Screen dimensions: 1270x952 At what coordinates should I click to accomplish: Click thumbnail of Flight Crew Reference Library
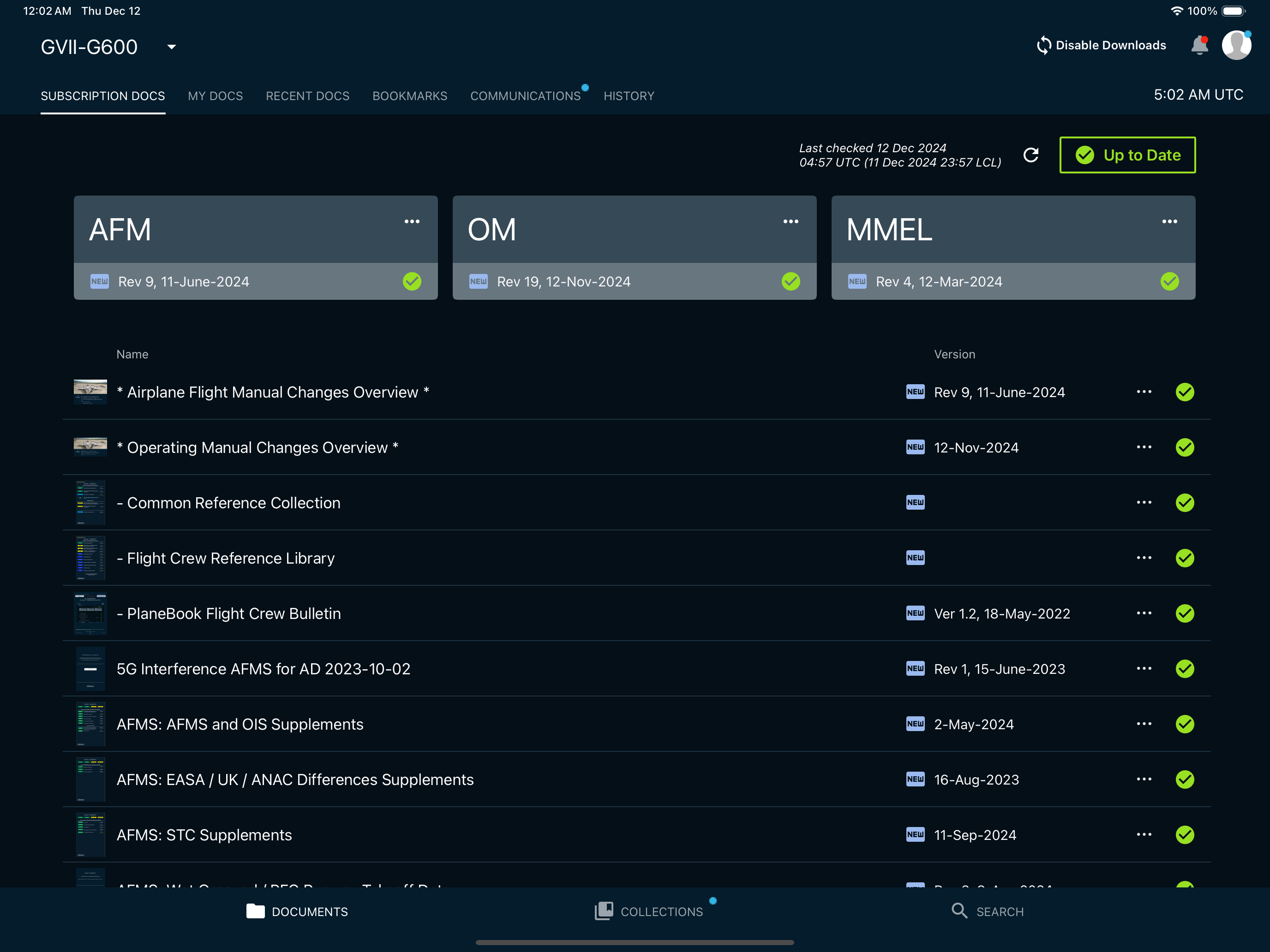pos(91,558)
